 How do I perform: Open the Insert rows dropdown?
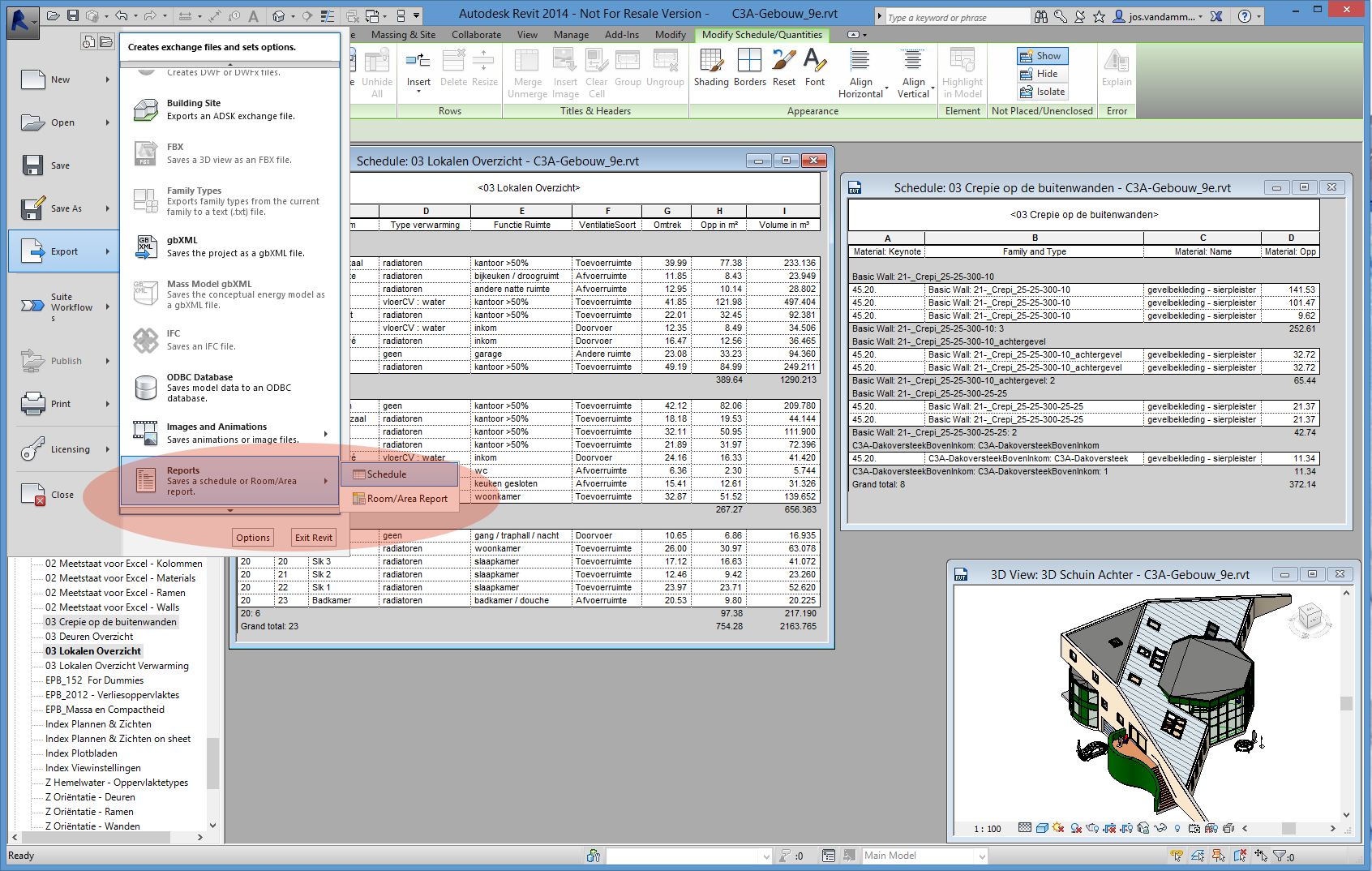418,92
